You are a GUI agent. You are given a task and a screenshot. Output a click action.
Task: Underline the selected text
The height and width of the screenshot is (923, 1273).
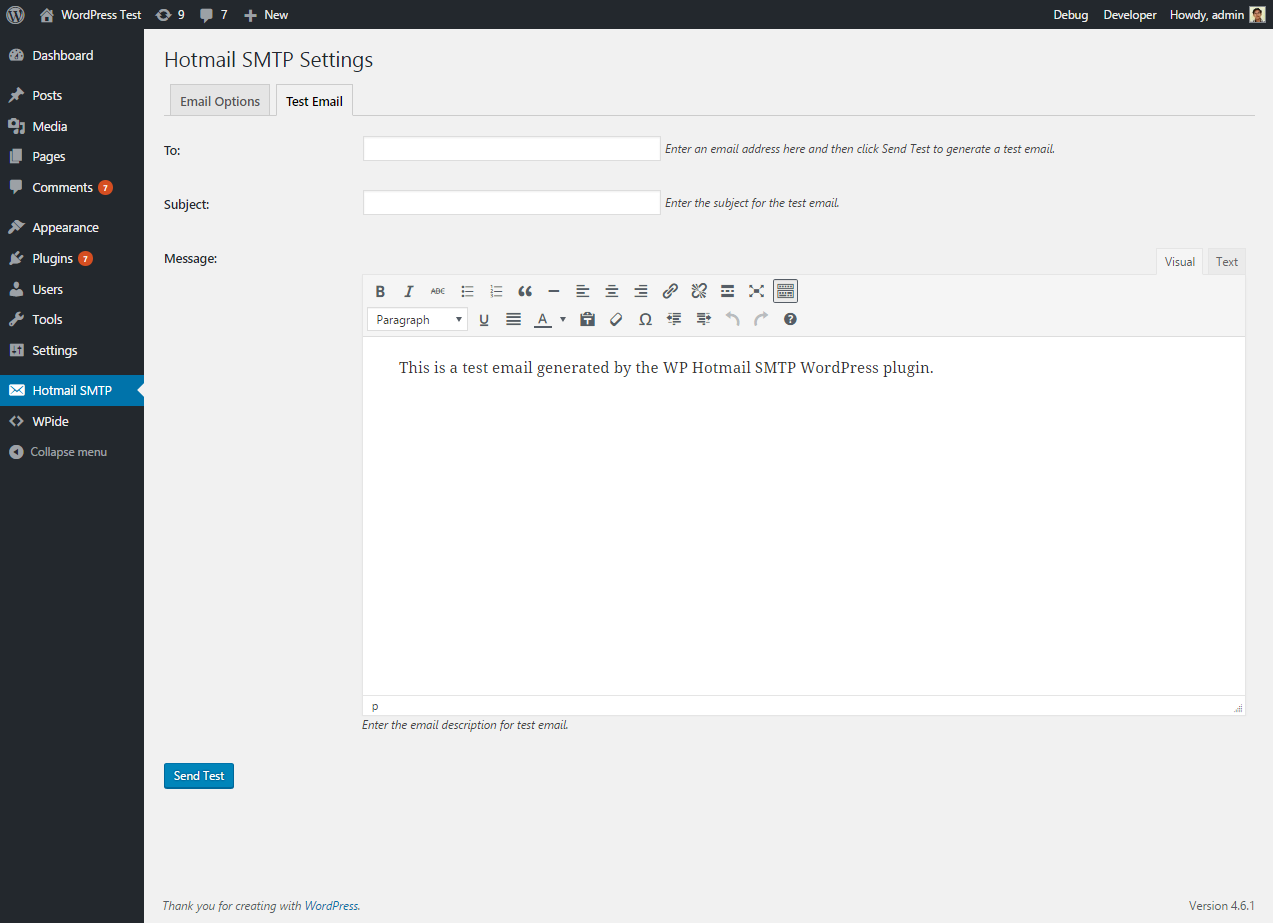click(484, 319)
